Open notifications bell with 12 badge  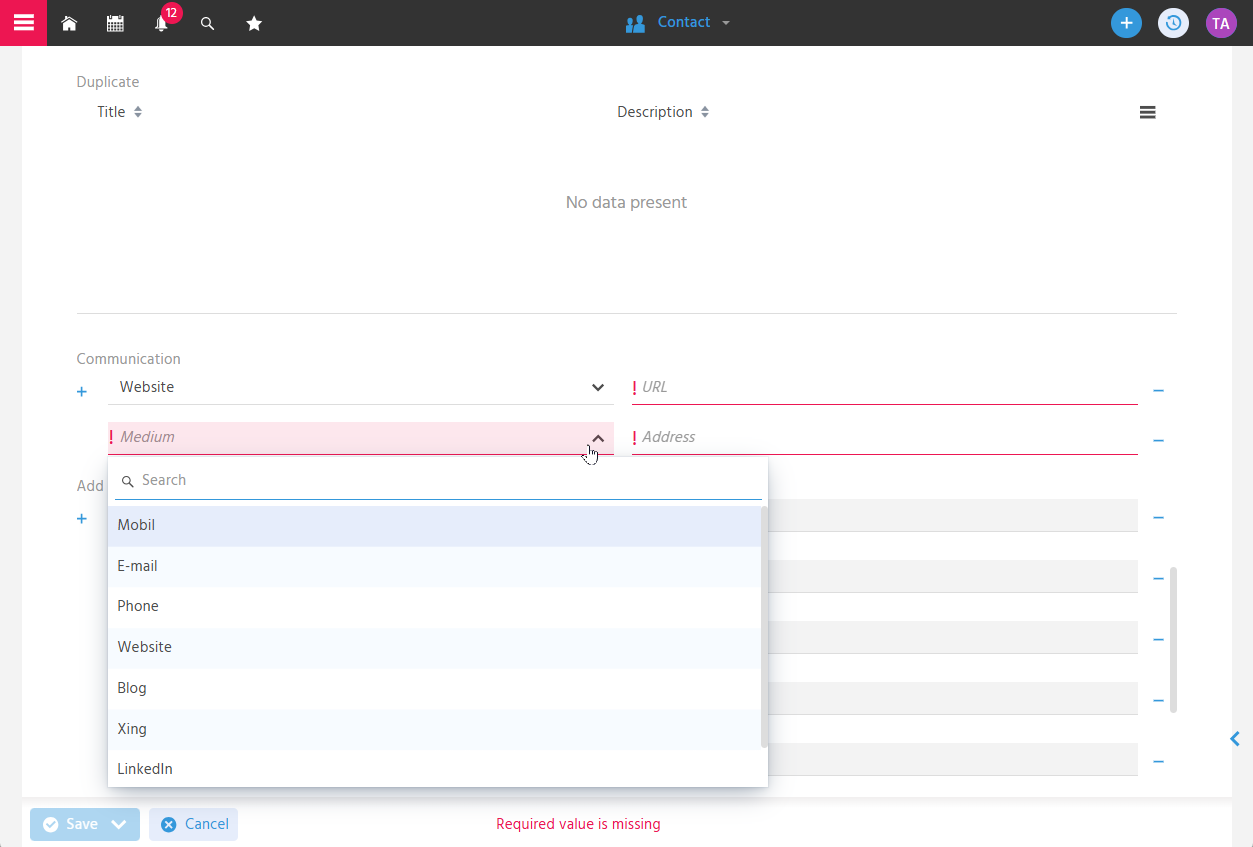(x=162, y=22)
